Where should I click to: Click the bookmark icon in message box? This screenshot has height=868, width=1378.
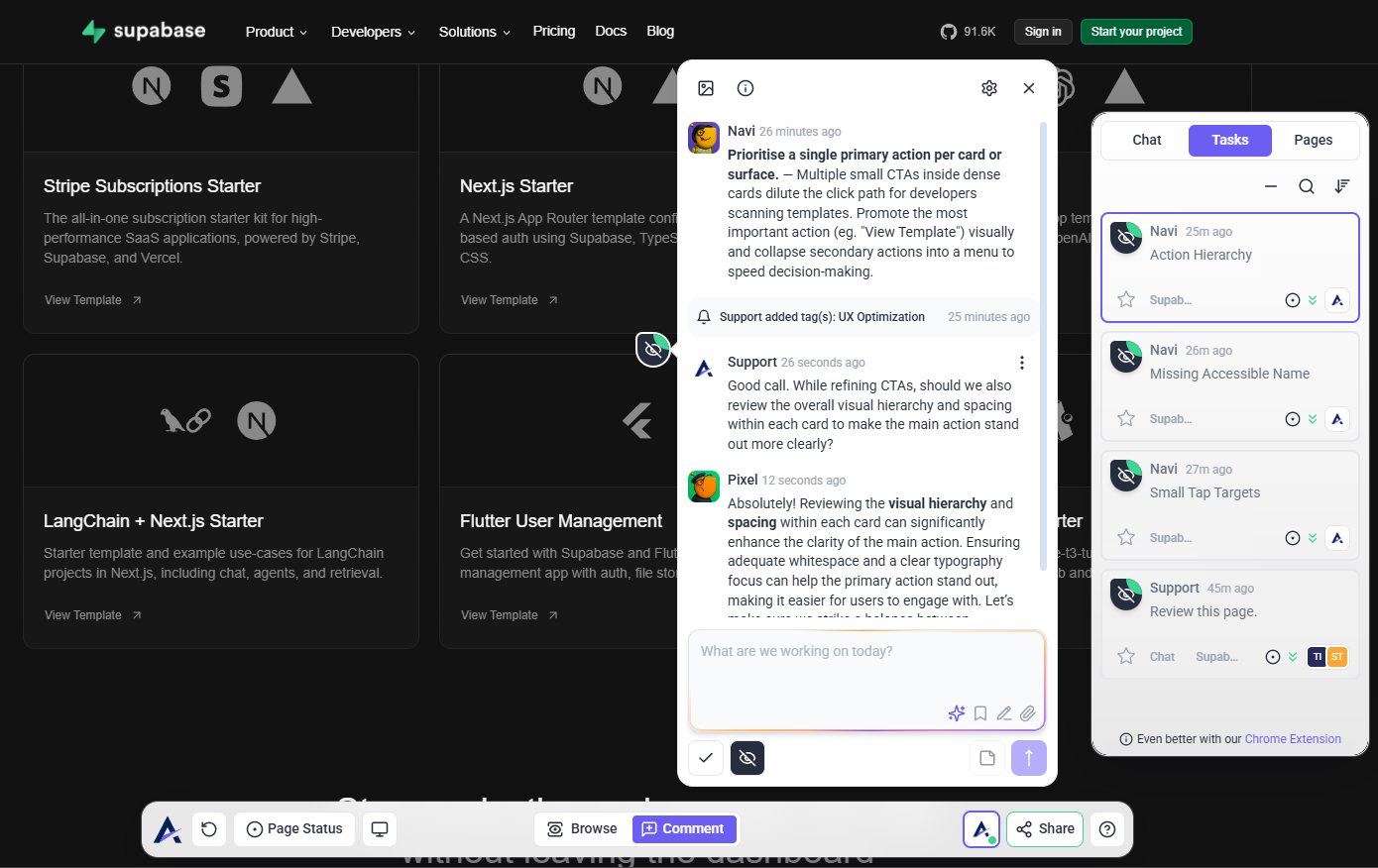[x=980, y=713]
